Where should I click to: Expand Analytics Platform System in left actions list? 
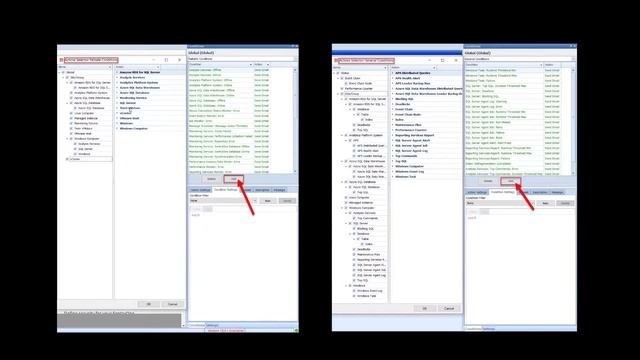click(117, 82)
